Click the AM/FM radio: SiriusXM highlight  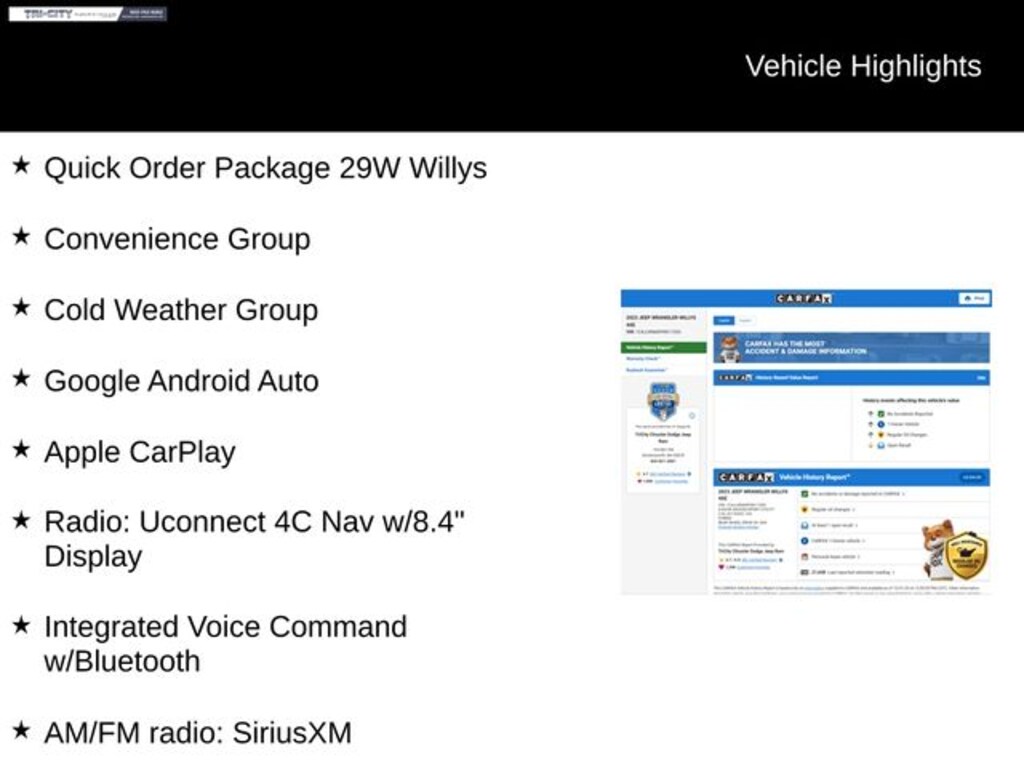coord(197,732)
